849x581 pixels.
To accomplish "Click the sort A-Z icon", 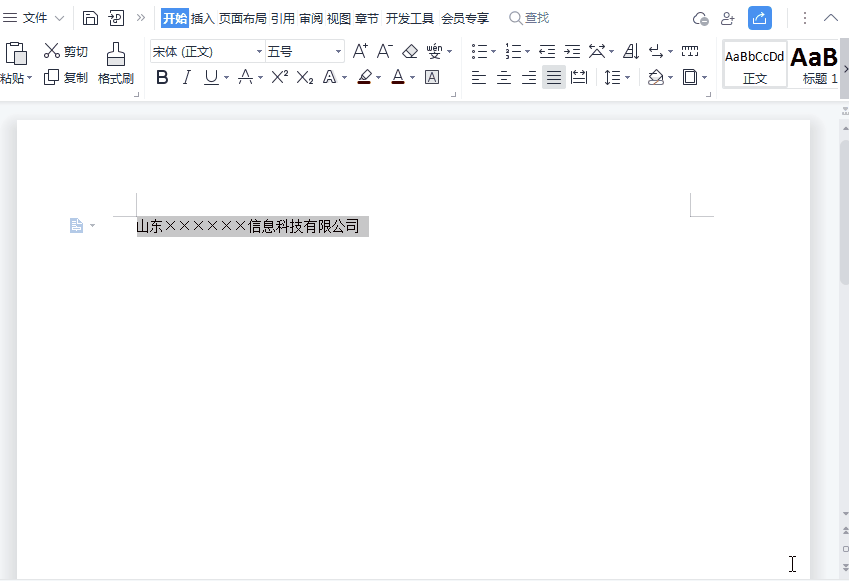I will coord(631,51).
